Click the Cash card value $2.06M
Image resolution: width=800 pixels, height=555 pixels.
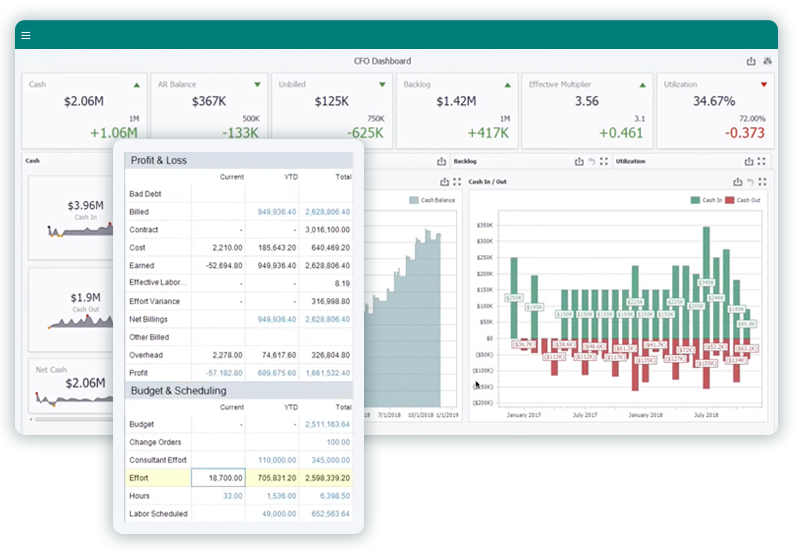(x=84, y=101)
